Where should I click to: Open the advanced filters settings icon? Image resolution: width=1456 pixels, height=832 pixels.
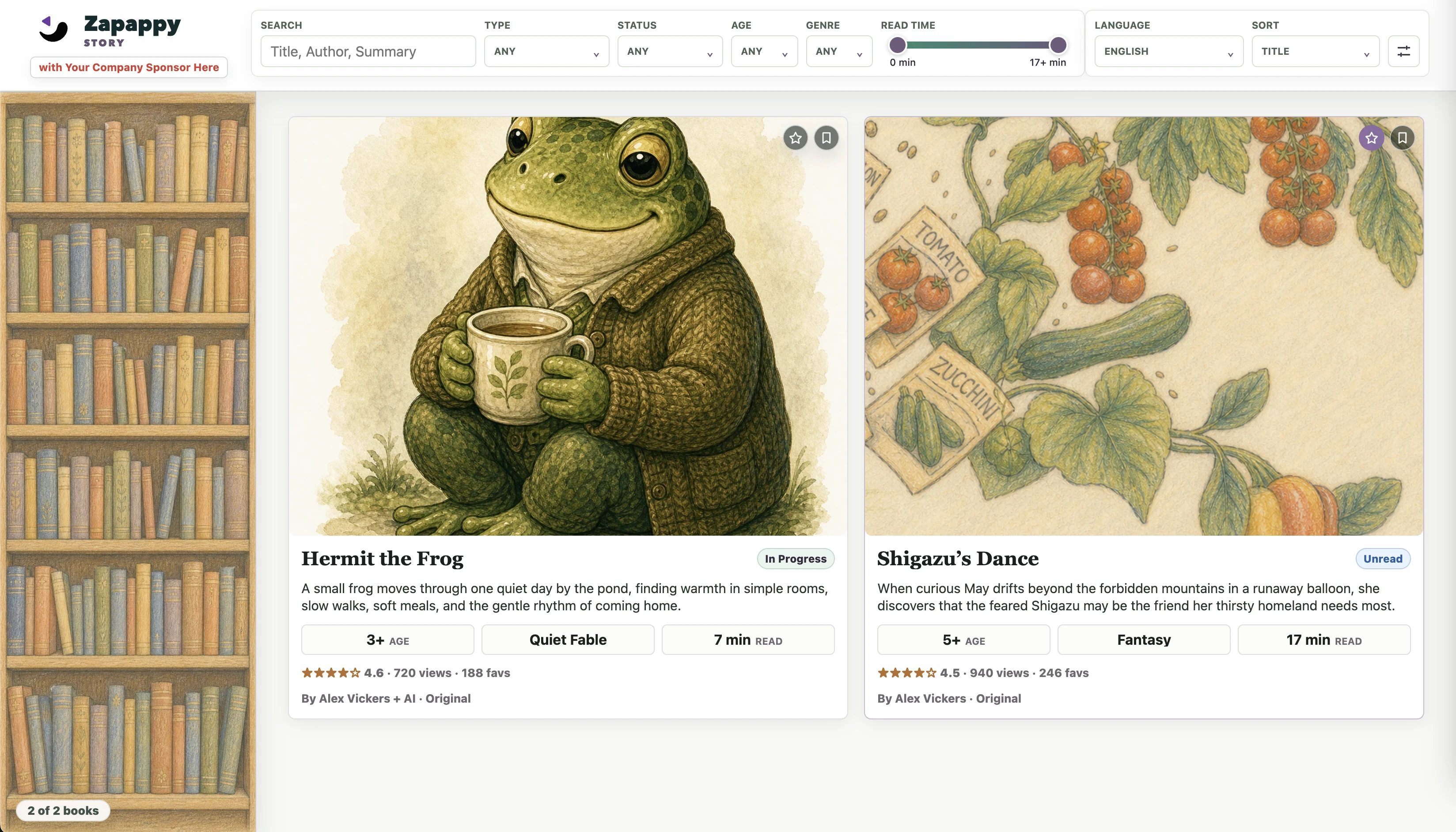pyautogui.click(x=1403, y=51)
